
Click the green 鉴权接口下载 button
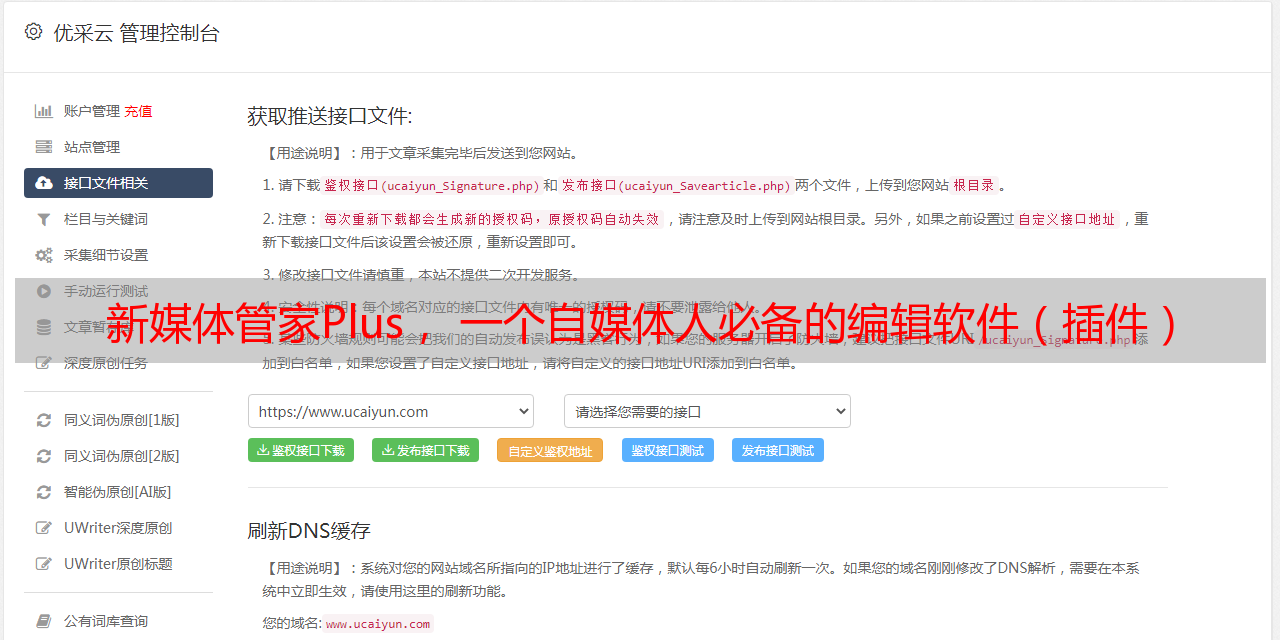coord(301,450)
